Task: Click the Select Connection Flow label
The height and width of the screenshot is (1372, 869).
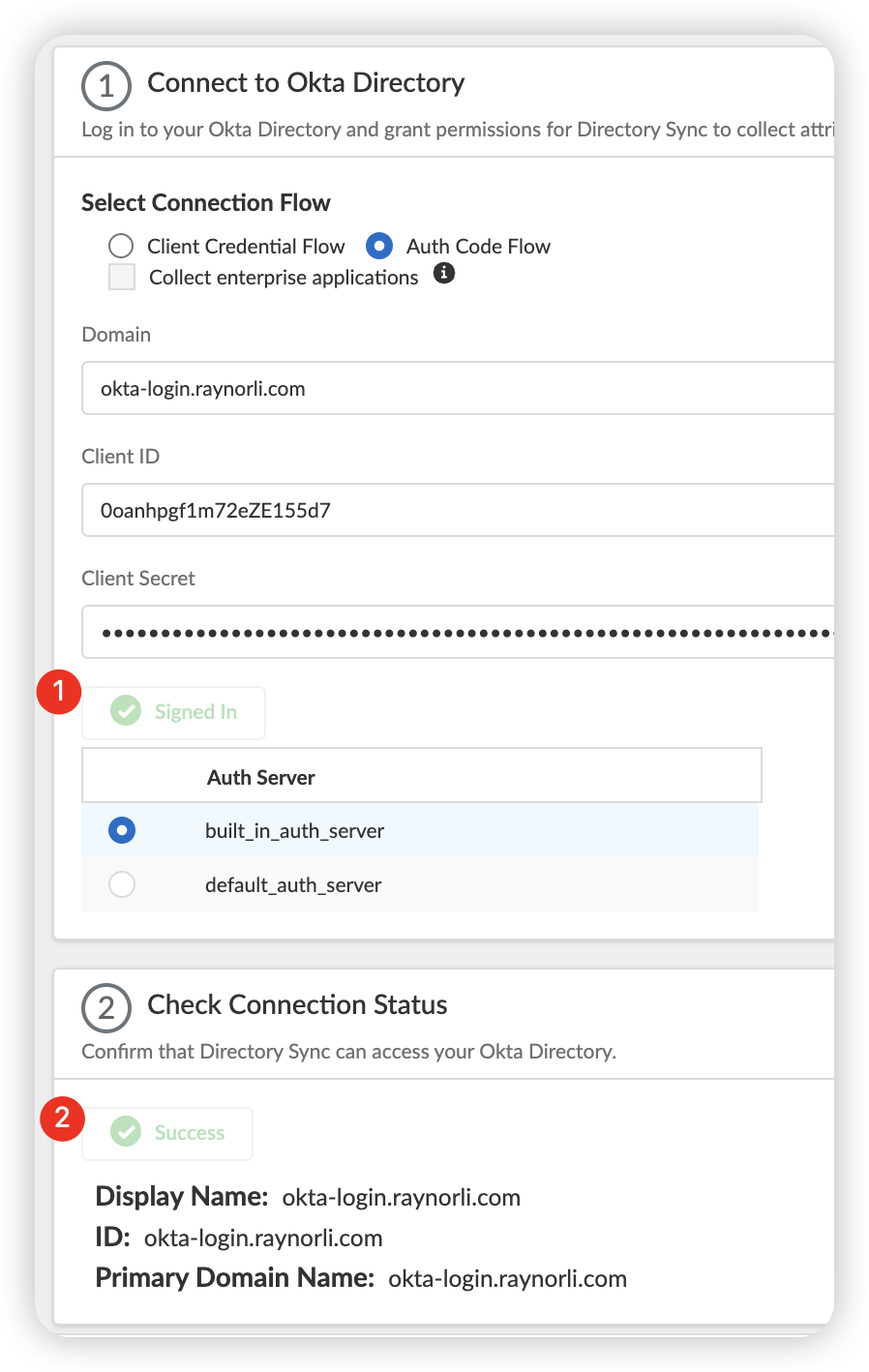Action: pos(206,203)
